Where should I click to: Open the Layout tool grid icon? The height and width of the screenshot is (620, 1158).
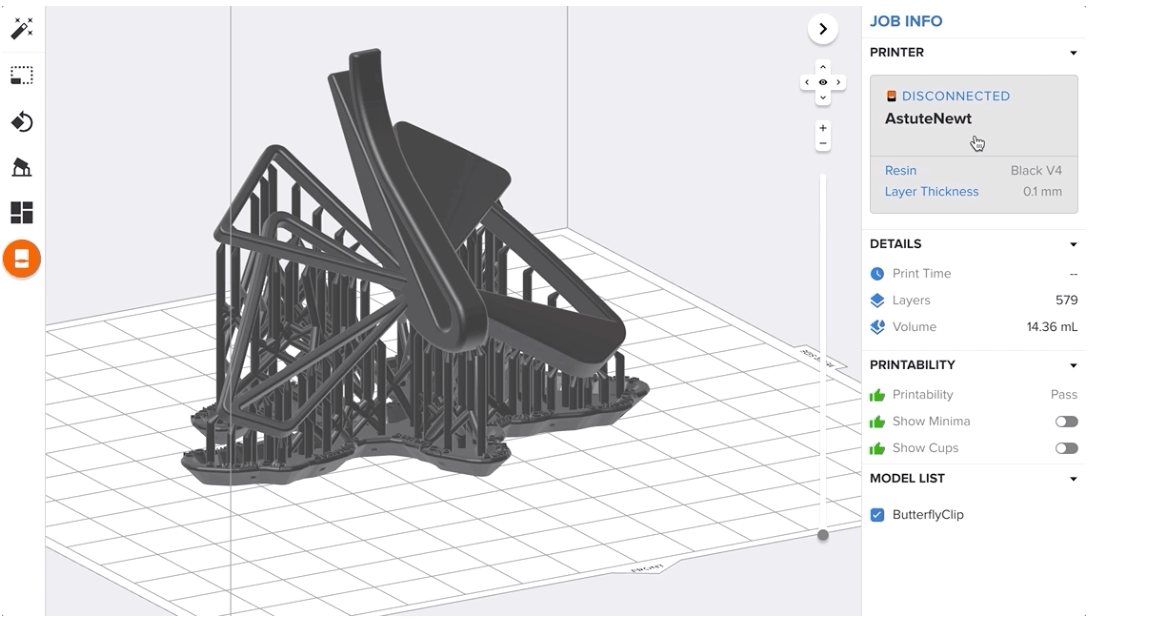21,213
